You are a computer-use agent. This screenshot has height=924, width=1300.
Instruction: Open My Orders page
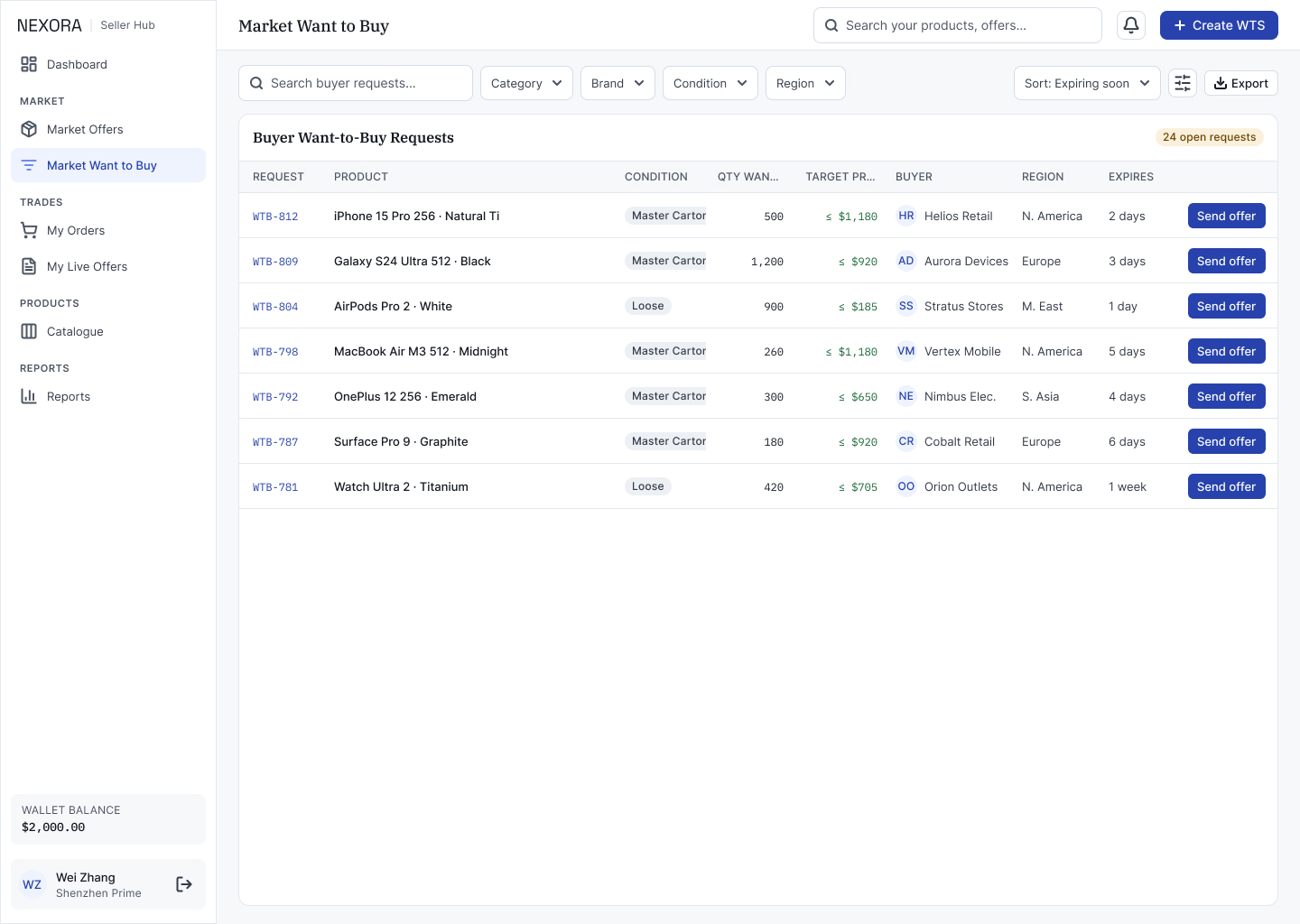pos(108,230)
